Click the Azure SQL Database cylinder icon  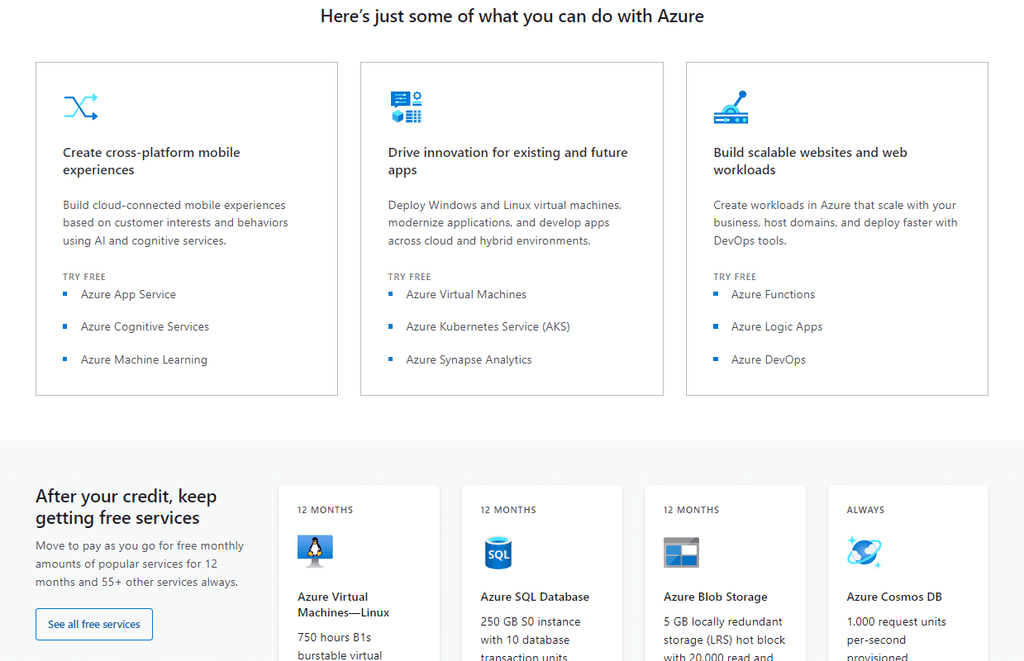498,552
